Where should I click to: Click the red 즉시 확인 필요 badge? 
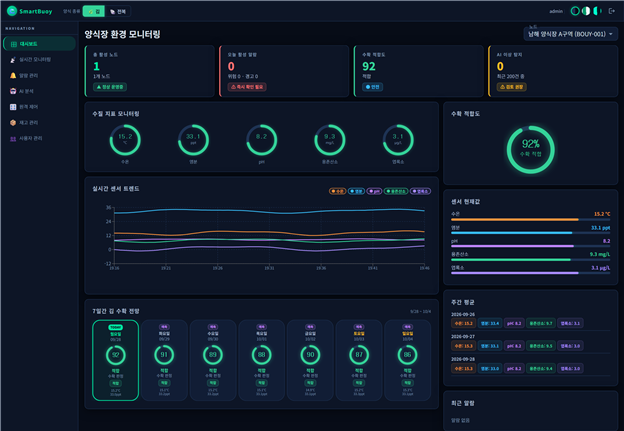pos(247,87)
